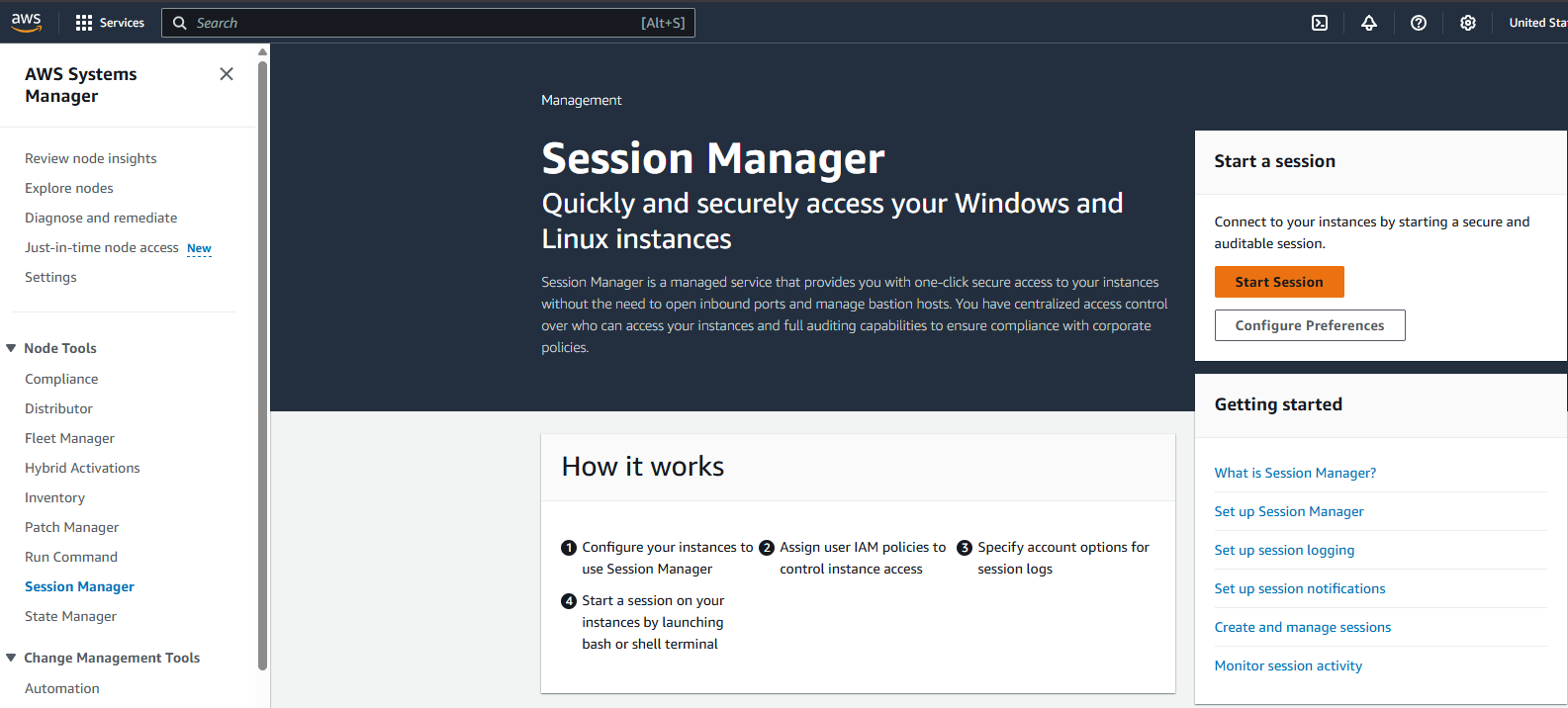Viewport: 1568px width, 708px height.
Task: Open Explore nodes in sidebar
Action: tap(69, 188)
